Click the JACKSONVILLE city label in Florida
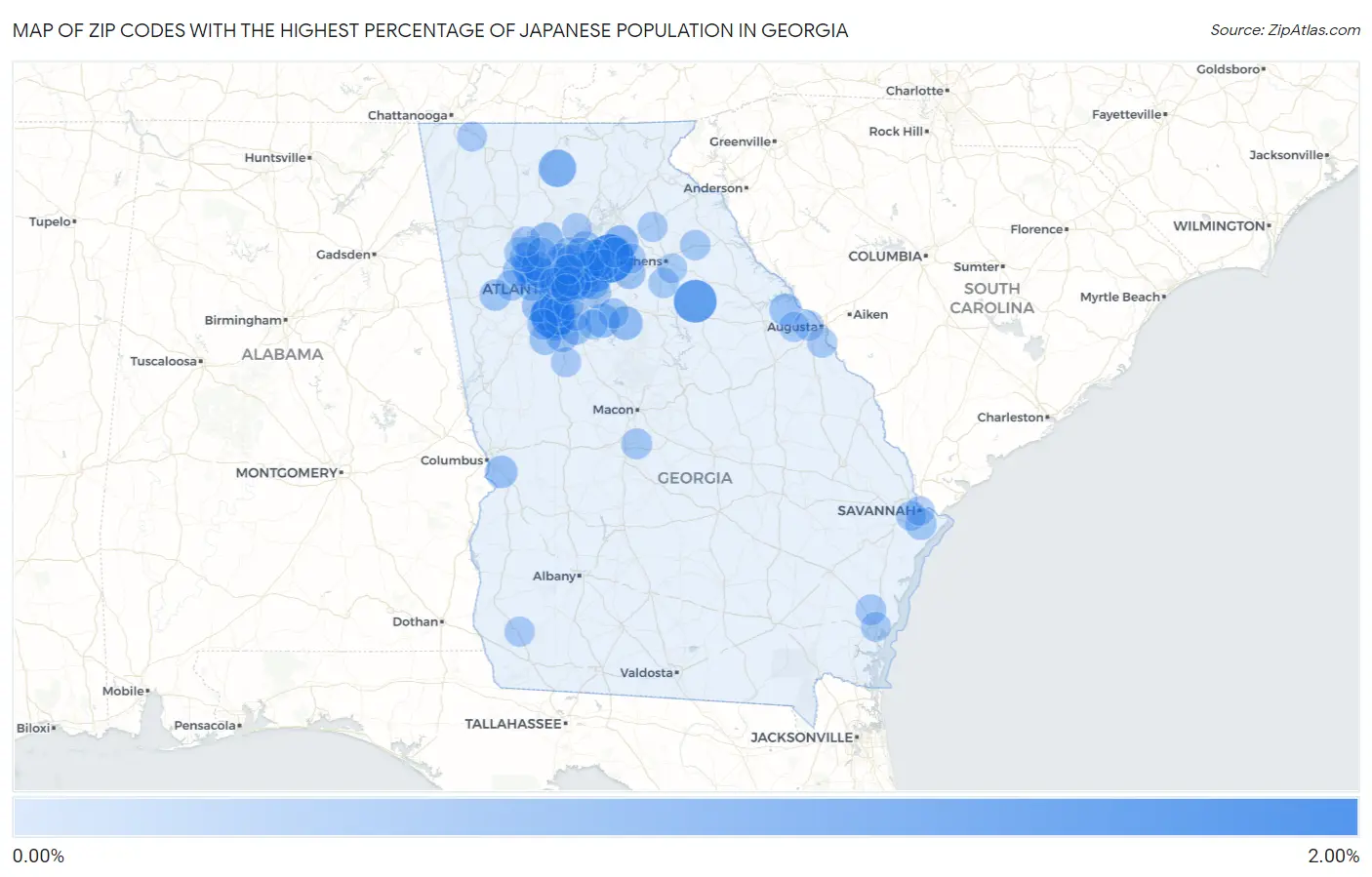Viewport: 1372px width, 877px height. pyautogui.click(x=802, y=737)
